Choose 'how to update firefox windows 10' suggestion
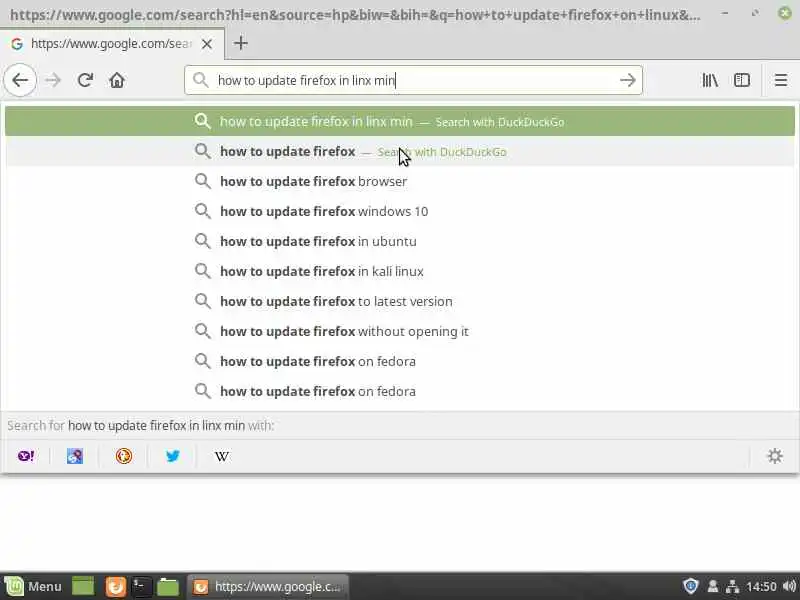 400,211
